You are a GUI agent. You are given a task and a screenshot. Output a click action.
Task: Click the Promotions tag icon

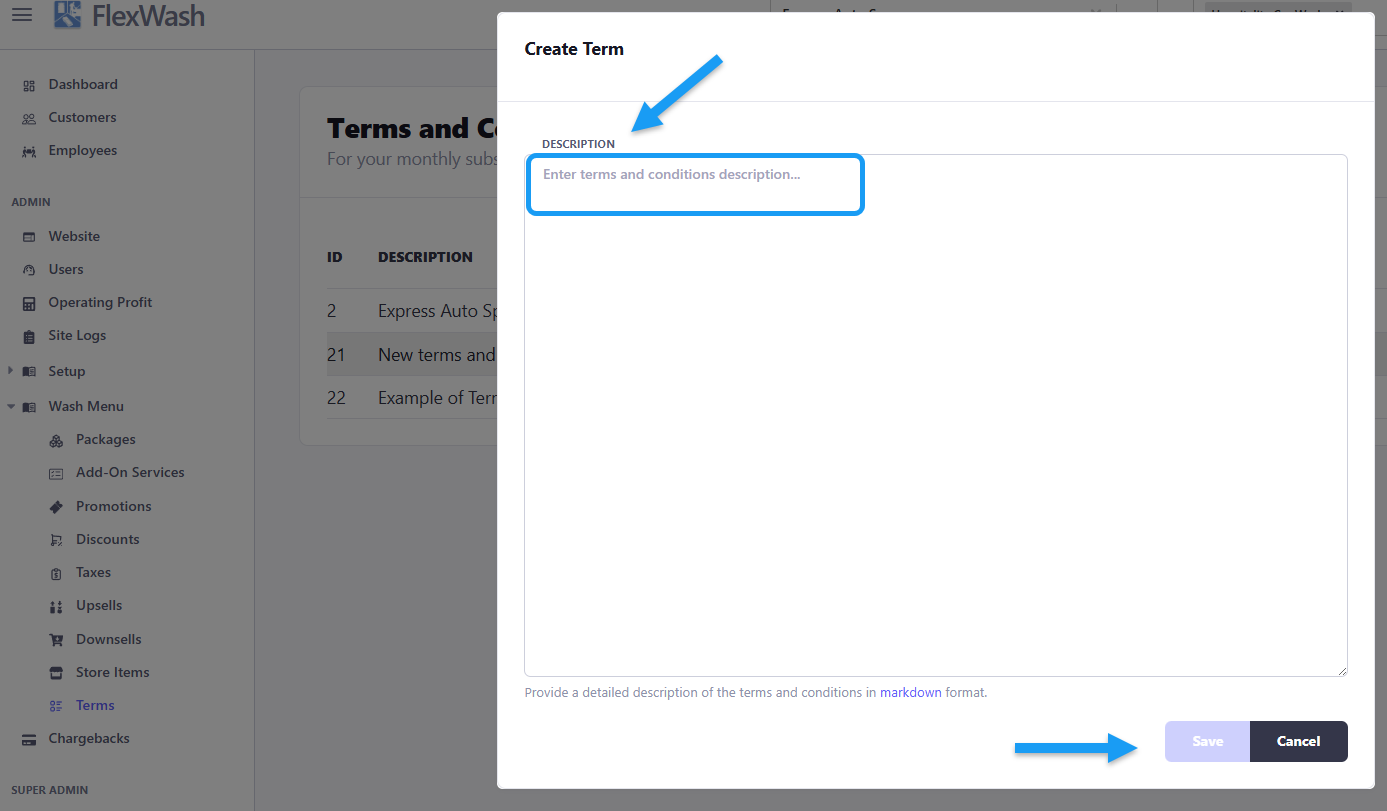click(56, 507)
